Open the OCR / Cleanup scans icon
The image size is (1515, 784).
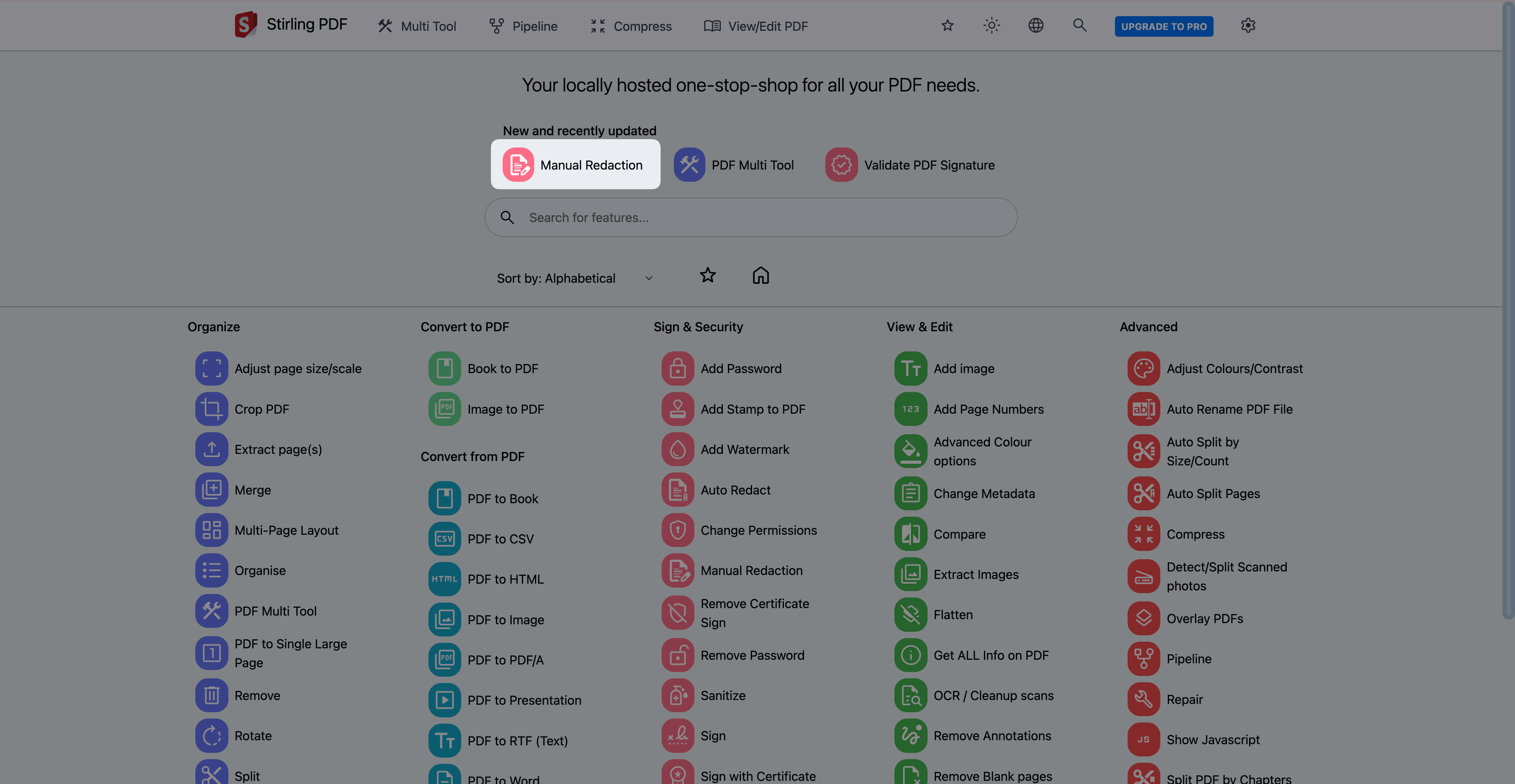coord(911,696)
